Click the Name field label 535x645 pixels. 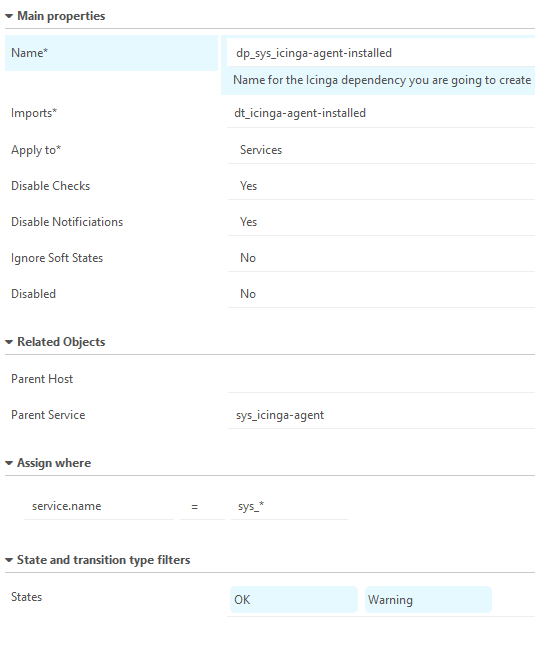tap(30, 53)
